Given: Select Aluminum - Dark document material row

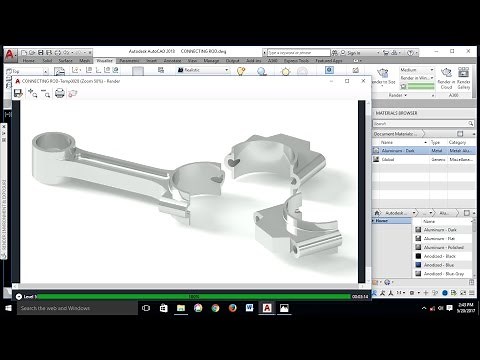Looking at the screenshot, I should click(424, 151).
